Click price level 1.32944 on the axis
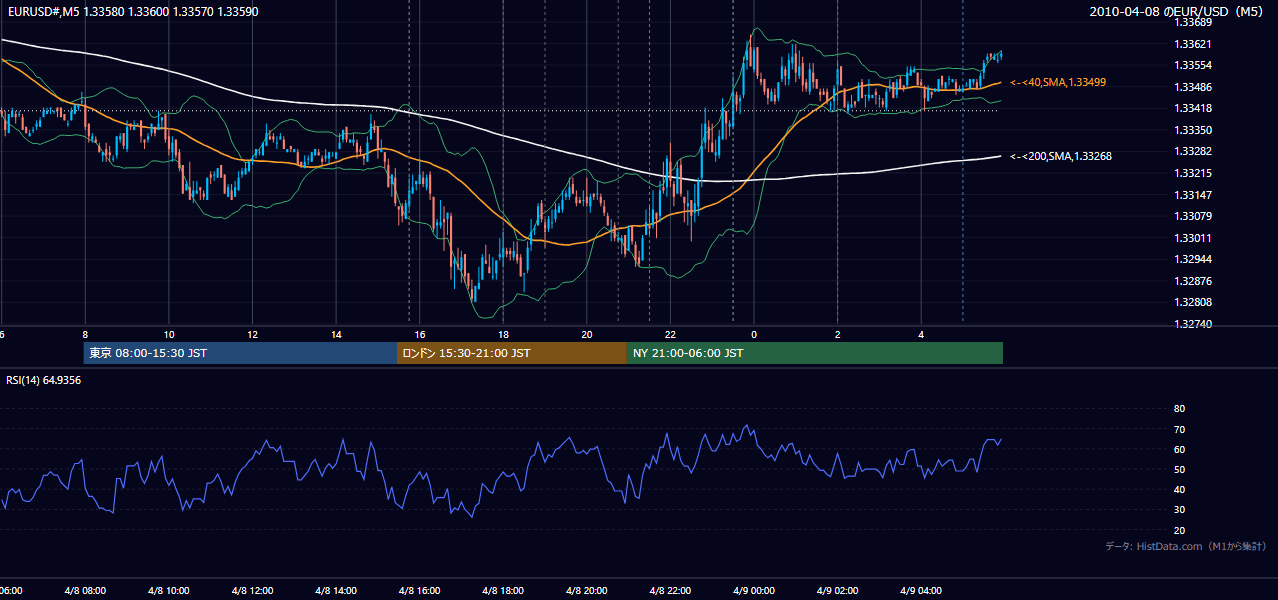 [1193, 259]
